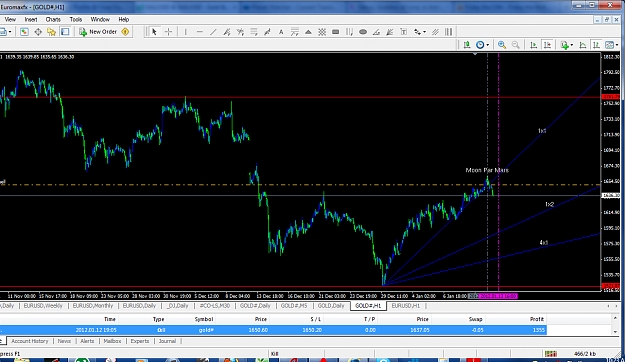Click the Profit column header

coord(537,319)
